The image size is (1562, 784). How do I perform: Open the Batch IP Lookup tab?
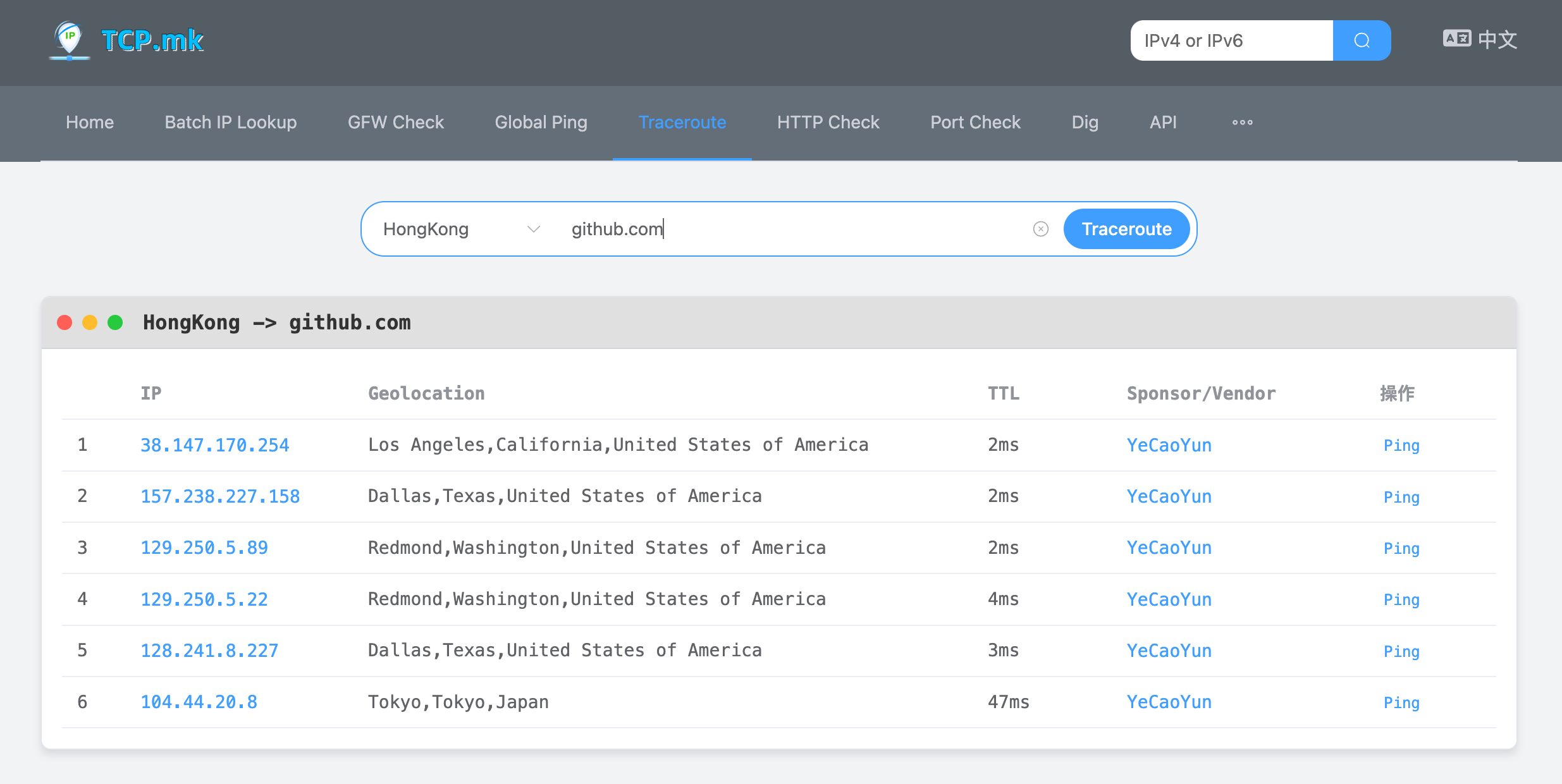point(231,123)
